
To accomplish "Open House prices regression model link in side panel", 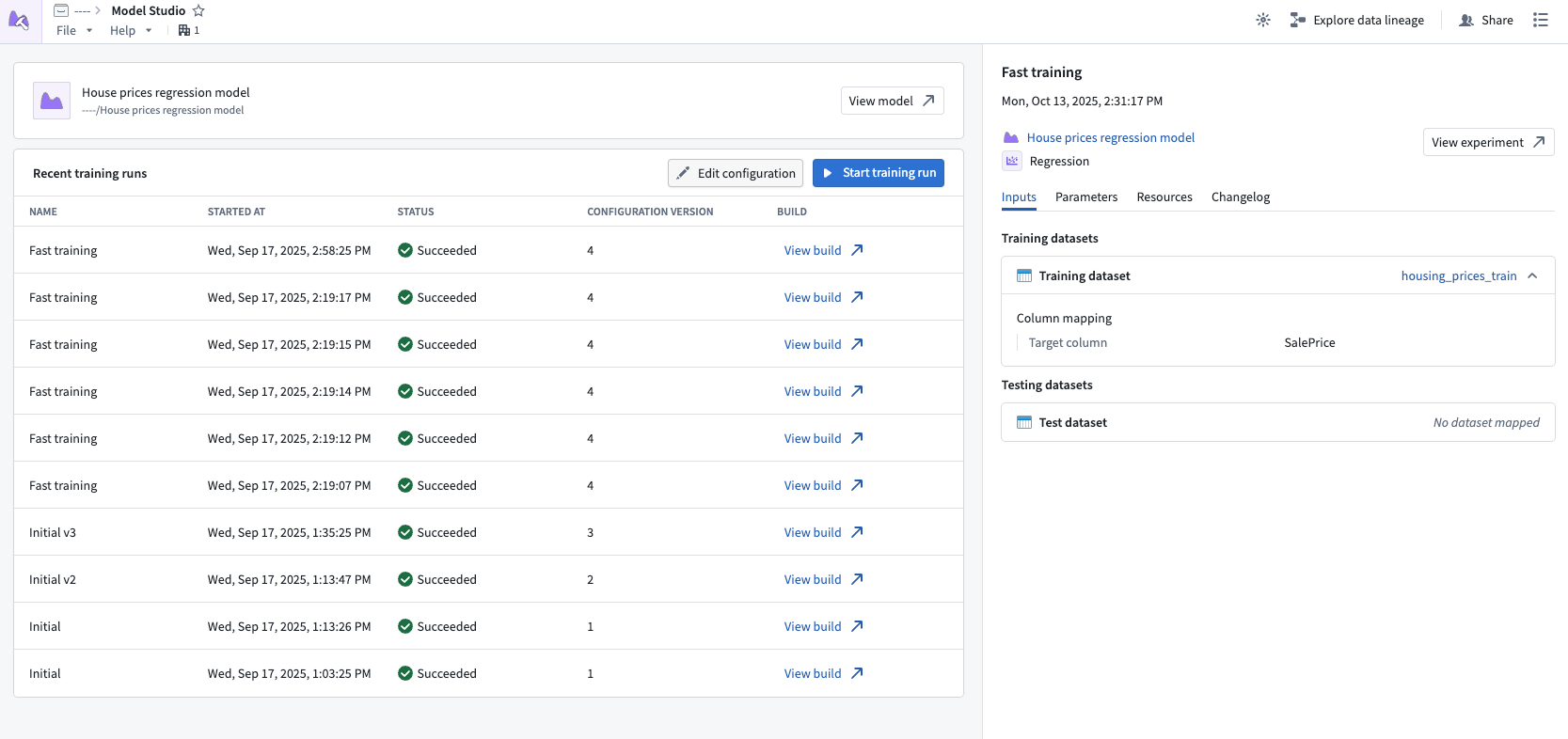I will point(1111,137).
